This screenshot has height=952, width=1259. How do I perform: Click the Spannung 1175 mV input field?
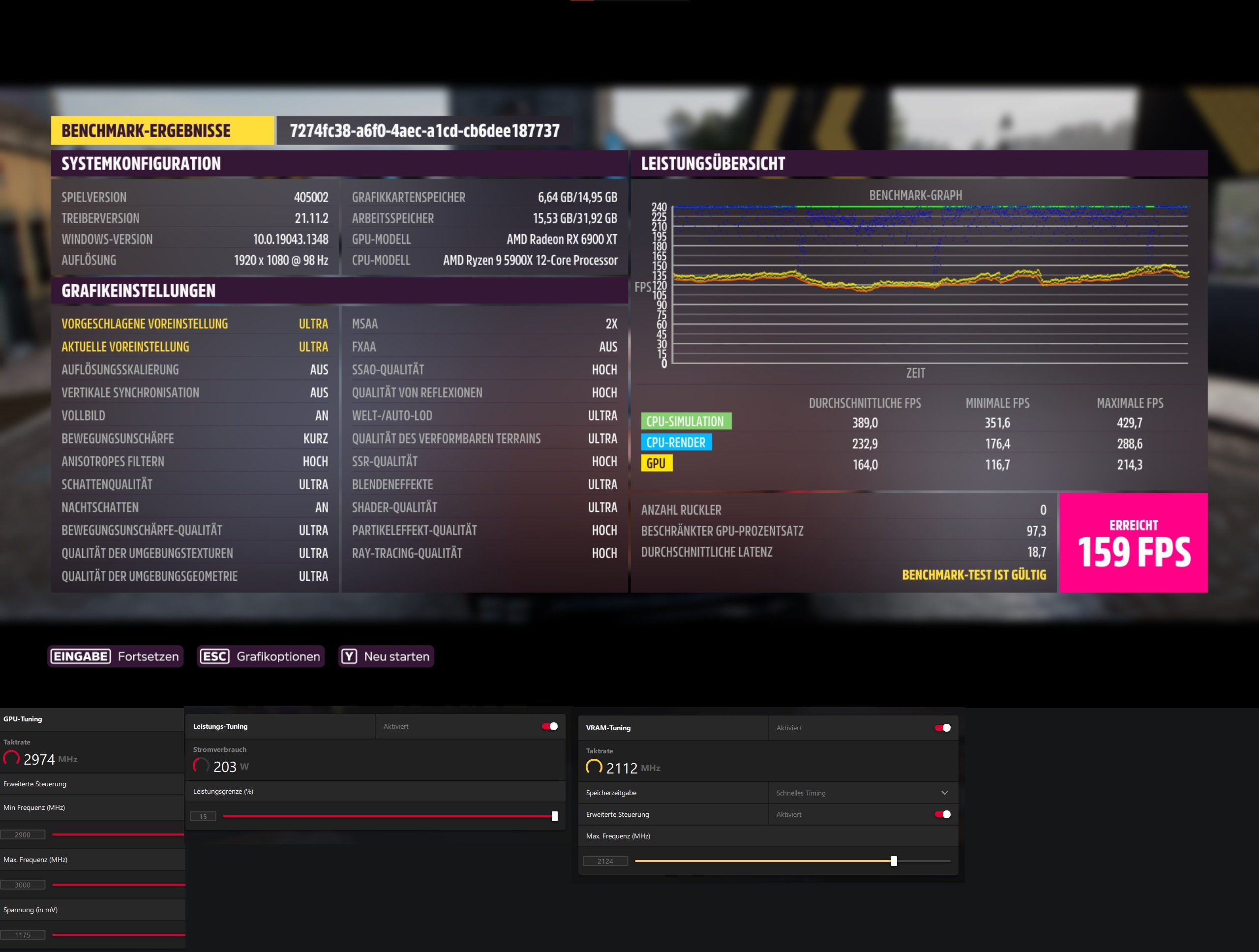(x=23, y=935)
